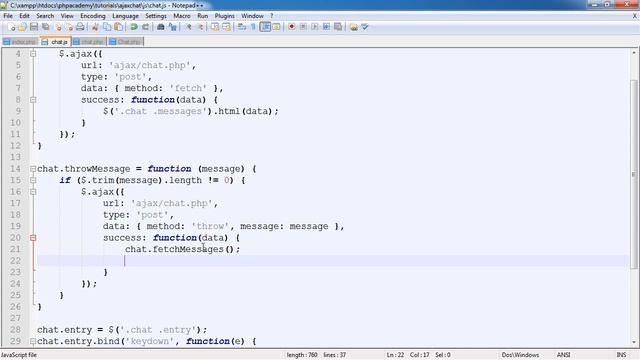
Task: Toggle show all characters pilcrow
Action: (253, 27)
